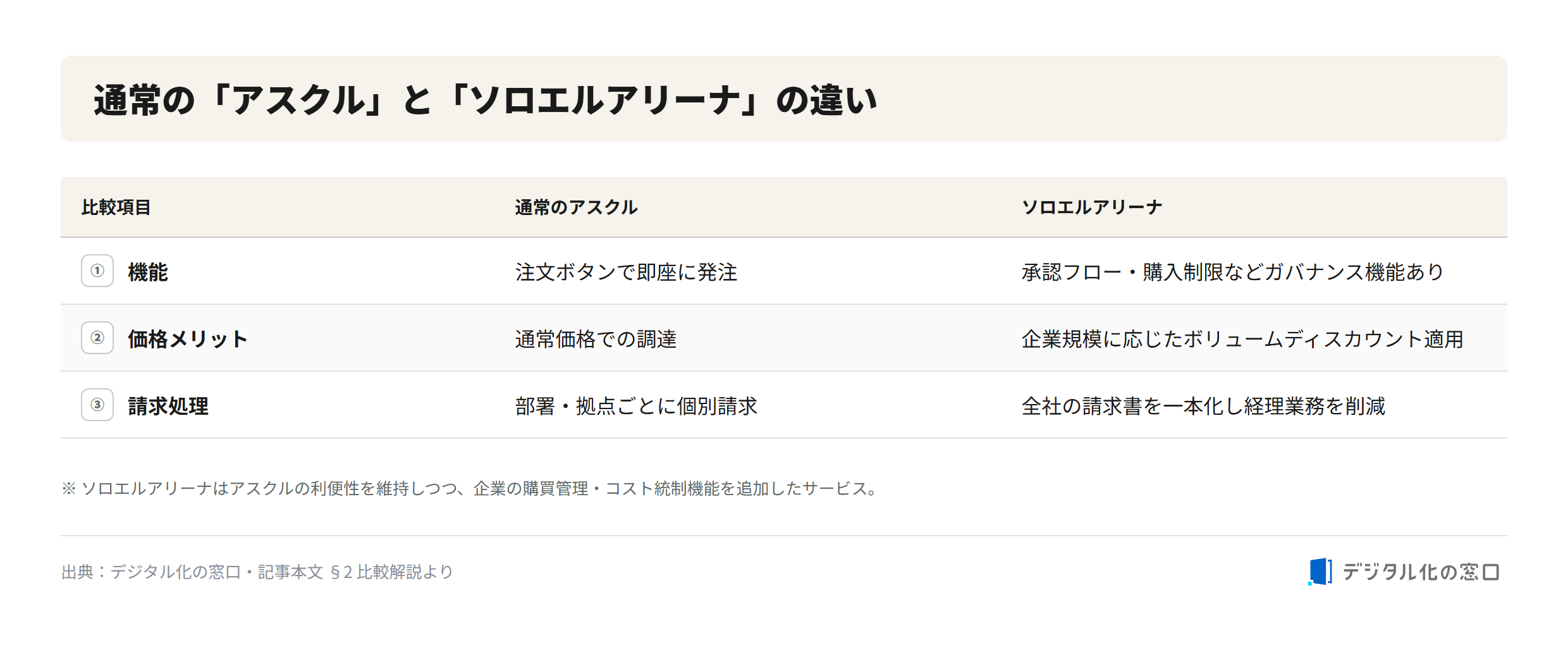Image resolution: width=1568 pixels, height=645 pixels.
Task: Click the circled number 1 badge
Action: click(x=97, y=271)
